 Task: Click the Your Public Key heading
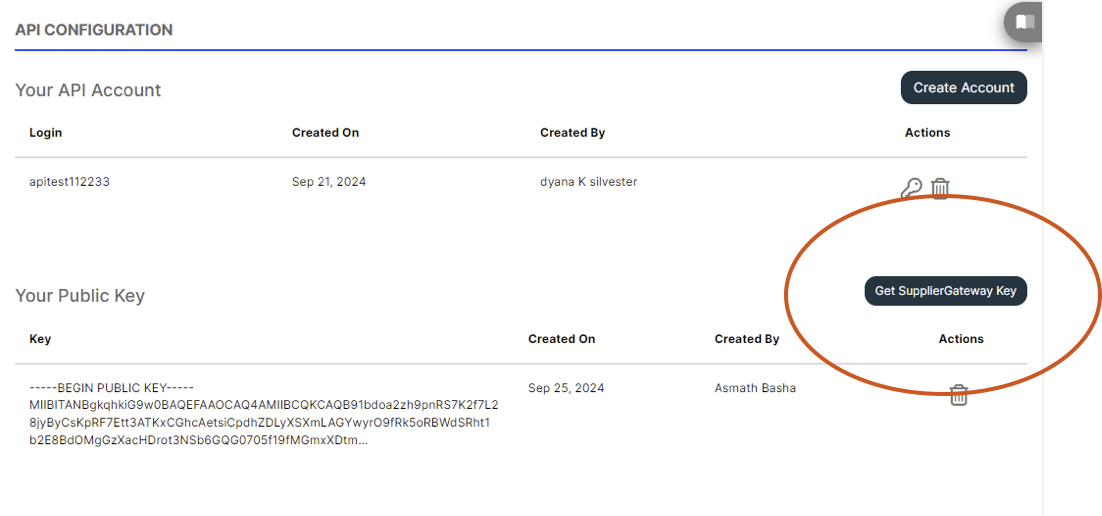[x=79, y=296]
